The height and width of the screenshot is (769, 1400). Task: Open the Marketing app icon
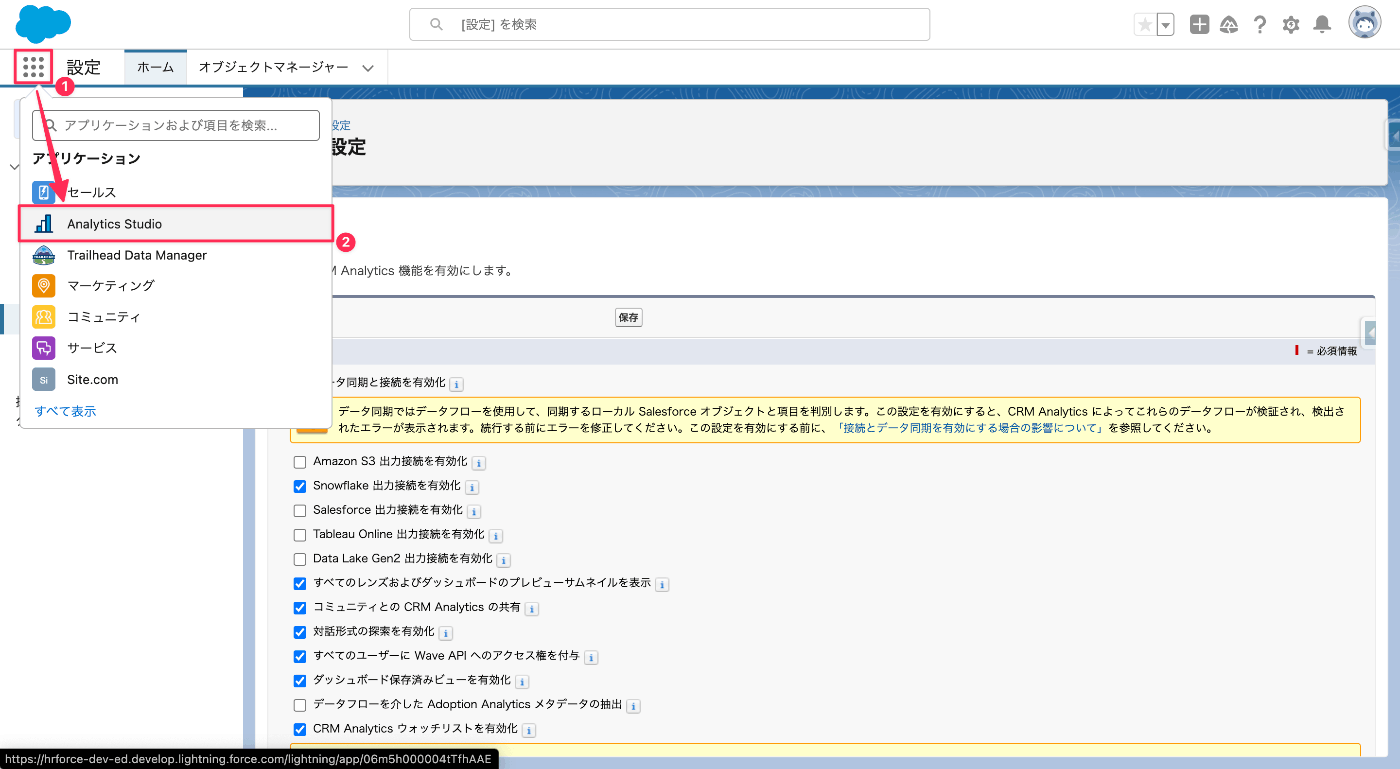click(43, 286)
